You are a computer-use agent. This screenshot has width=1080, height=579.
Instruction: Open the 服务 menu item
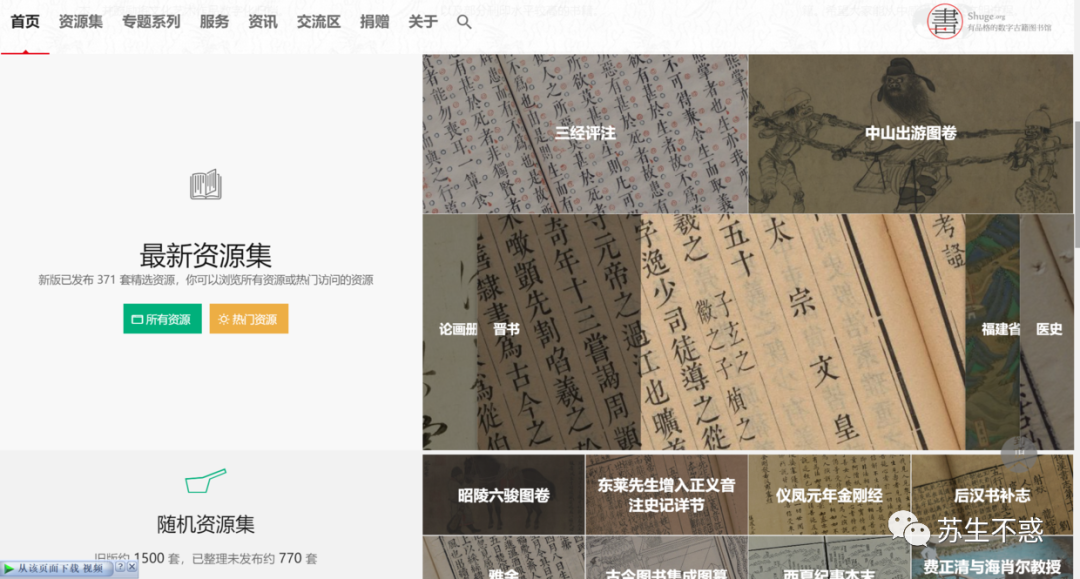point(214,22)
